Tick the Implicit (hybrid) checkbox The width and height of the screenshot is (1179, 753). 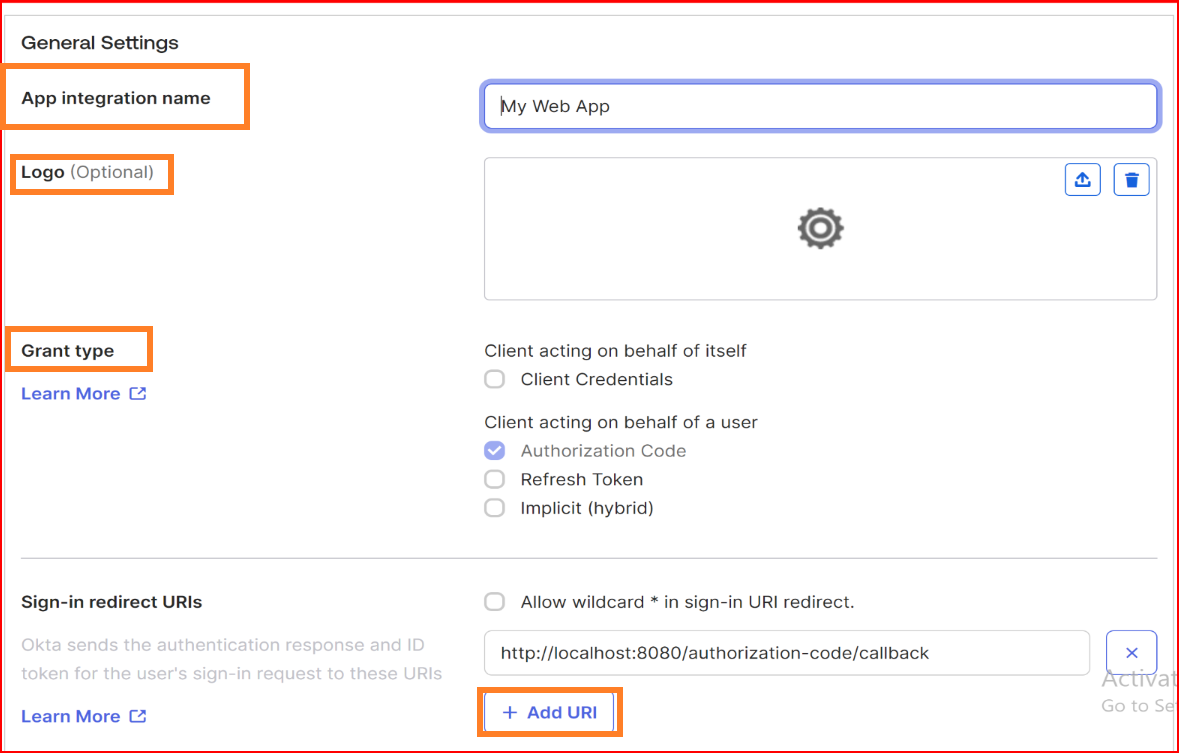495,508
